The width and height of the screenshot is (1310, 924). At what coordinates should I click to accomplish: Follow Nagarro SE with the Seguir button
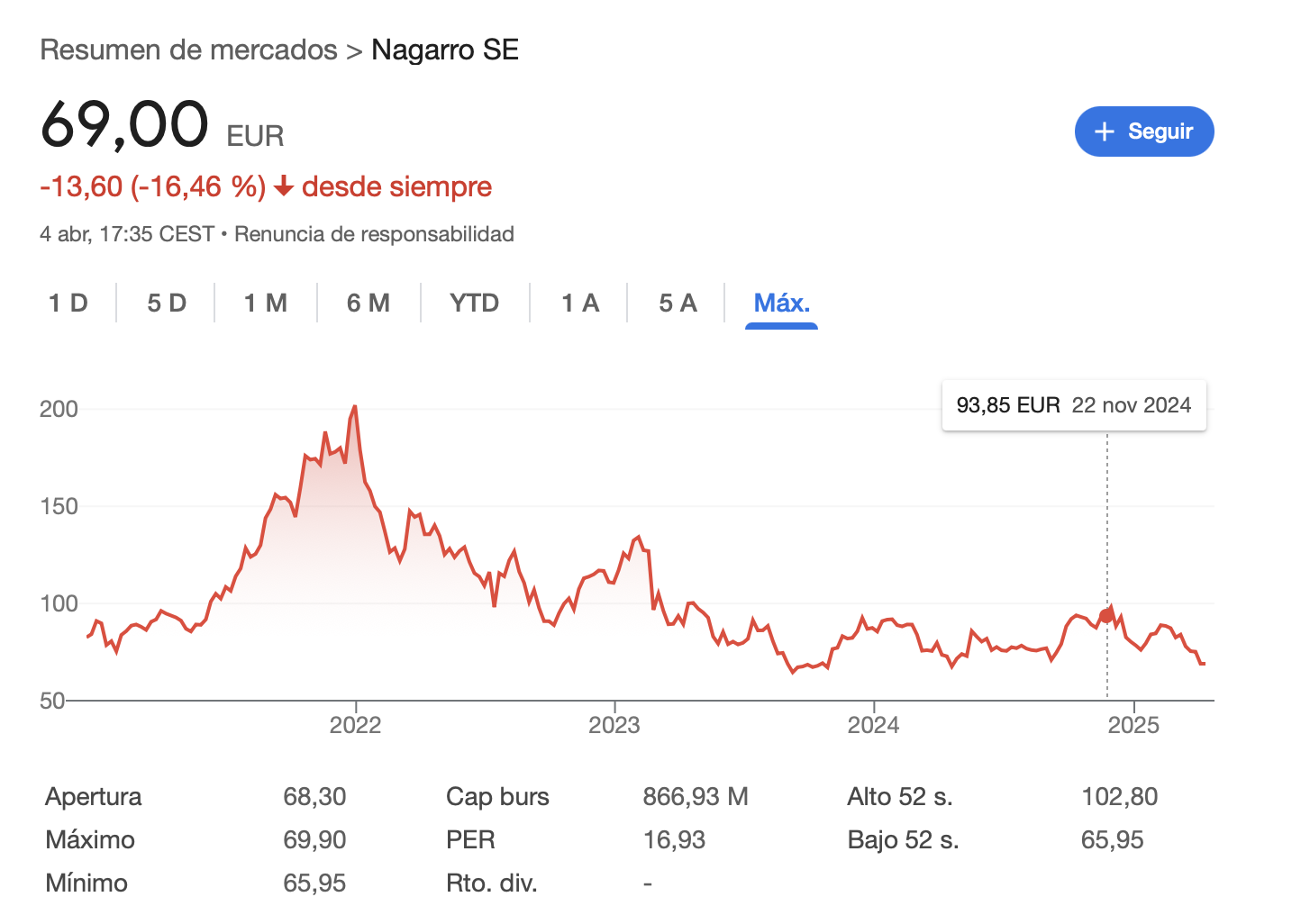pyautogui.click(x=1144, y=131)
